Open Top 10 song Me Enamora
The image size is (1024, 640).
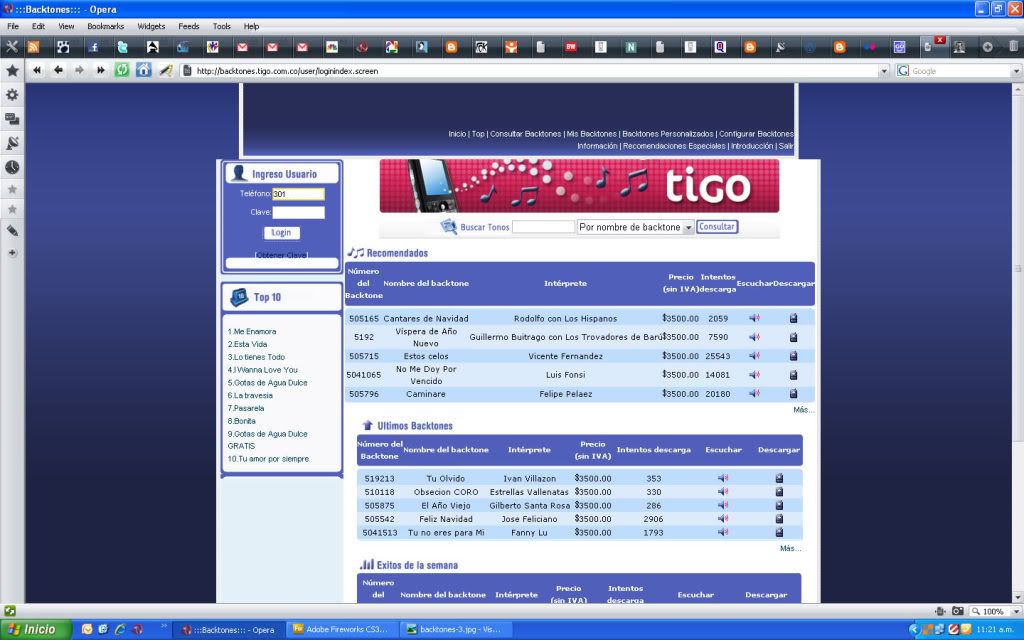click(251, 331)
